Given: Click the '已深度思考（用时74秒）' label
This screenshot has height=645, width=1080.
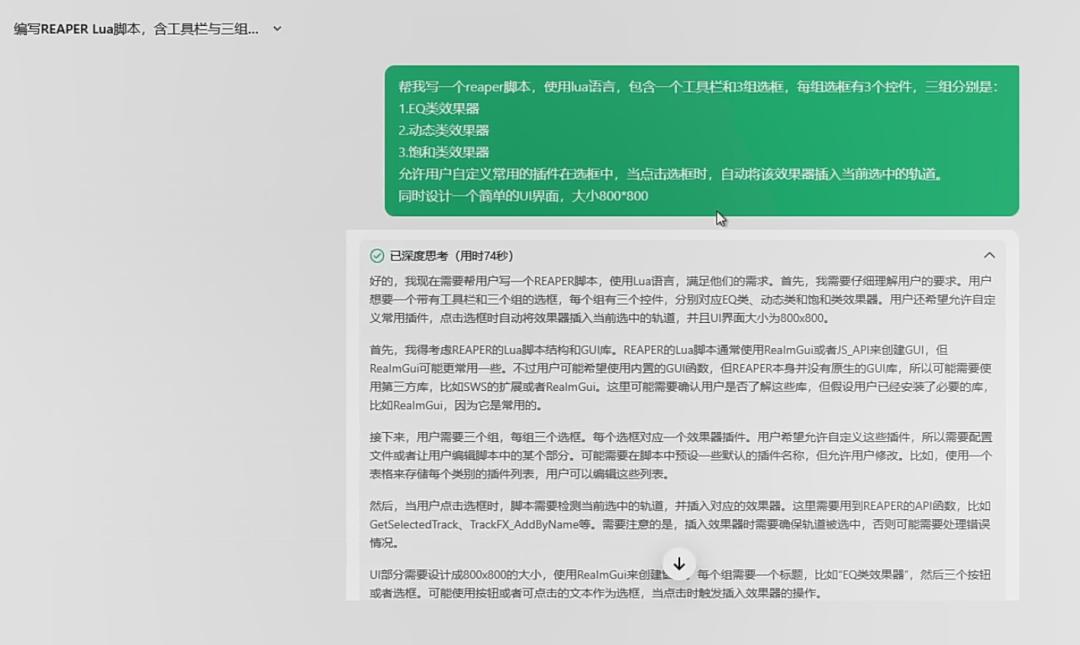Looking at the screenshot, I should click(452, 256).
